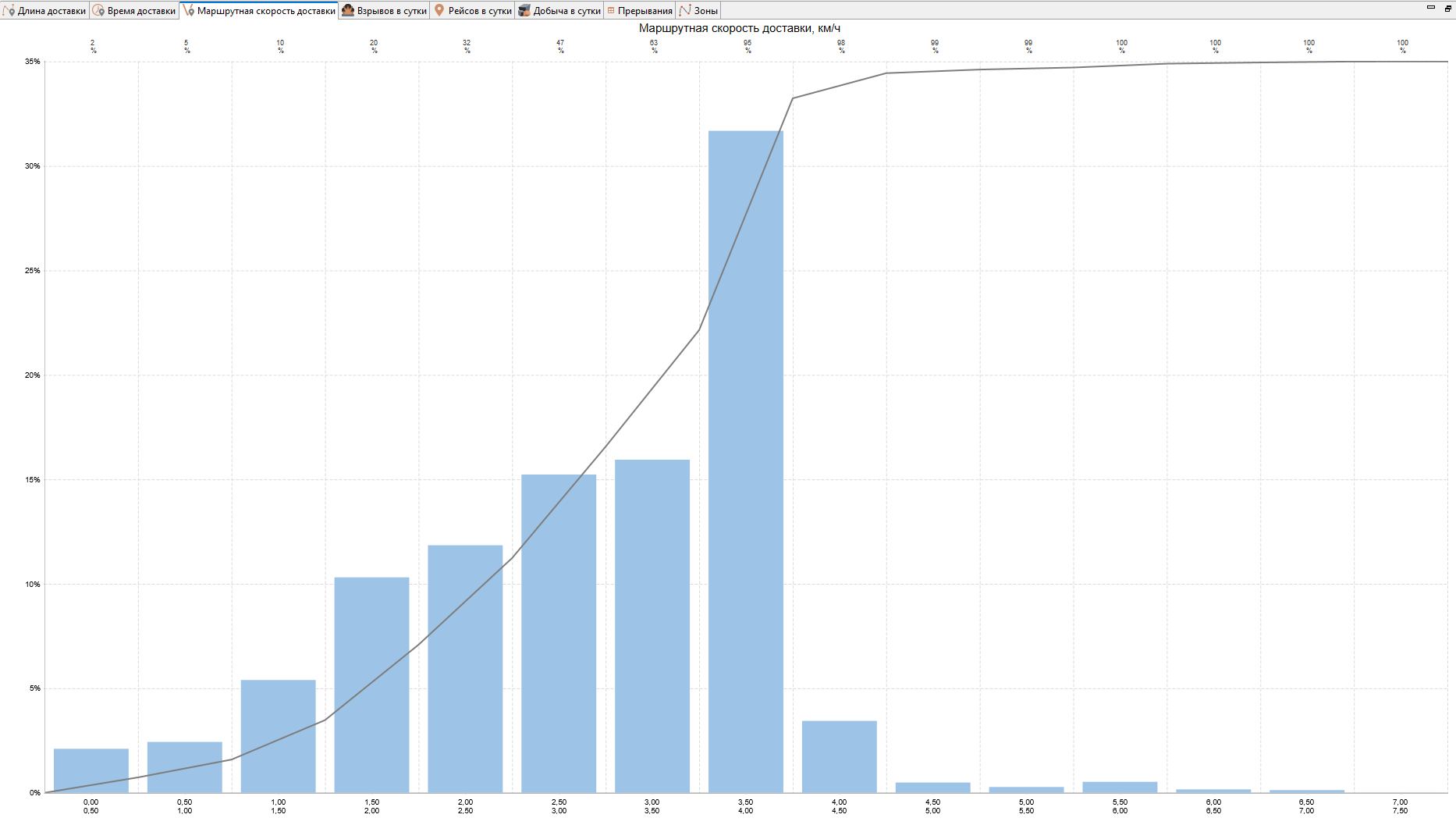This screenshot has width=1456, height=825.
Task: Click the chart title Маршрутная скорость доставки, км/ч
Action: 740,28
